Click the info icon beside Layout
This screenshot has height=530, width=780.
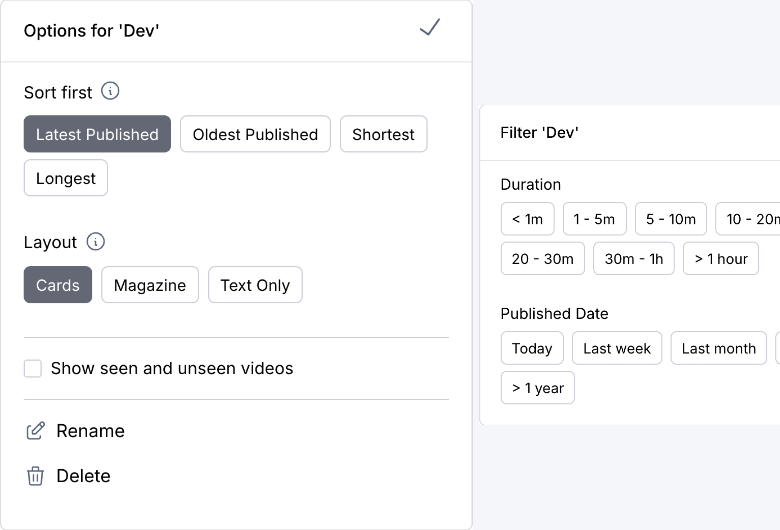point(96,241)
